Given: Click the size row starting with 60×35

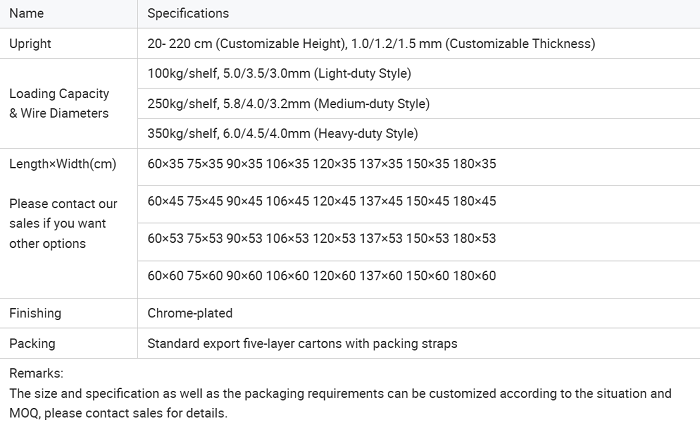Looking at the screenshot, I should pos(321,164).
